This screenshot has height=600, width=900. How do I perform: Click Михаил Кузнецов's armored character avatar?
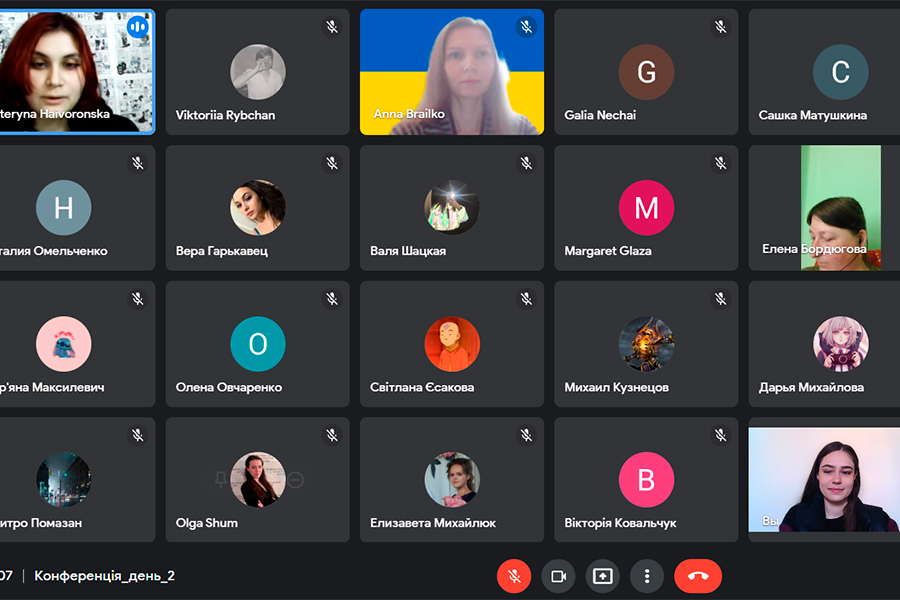coord(646,344)
